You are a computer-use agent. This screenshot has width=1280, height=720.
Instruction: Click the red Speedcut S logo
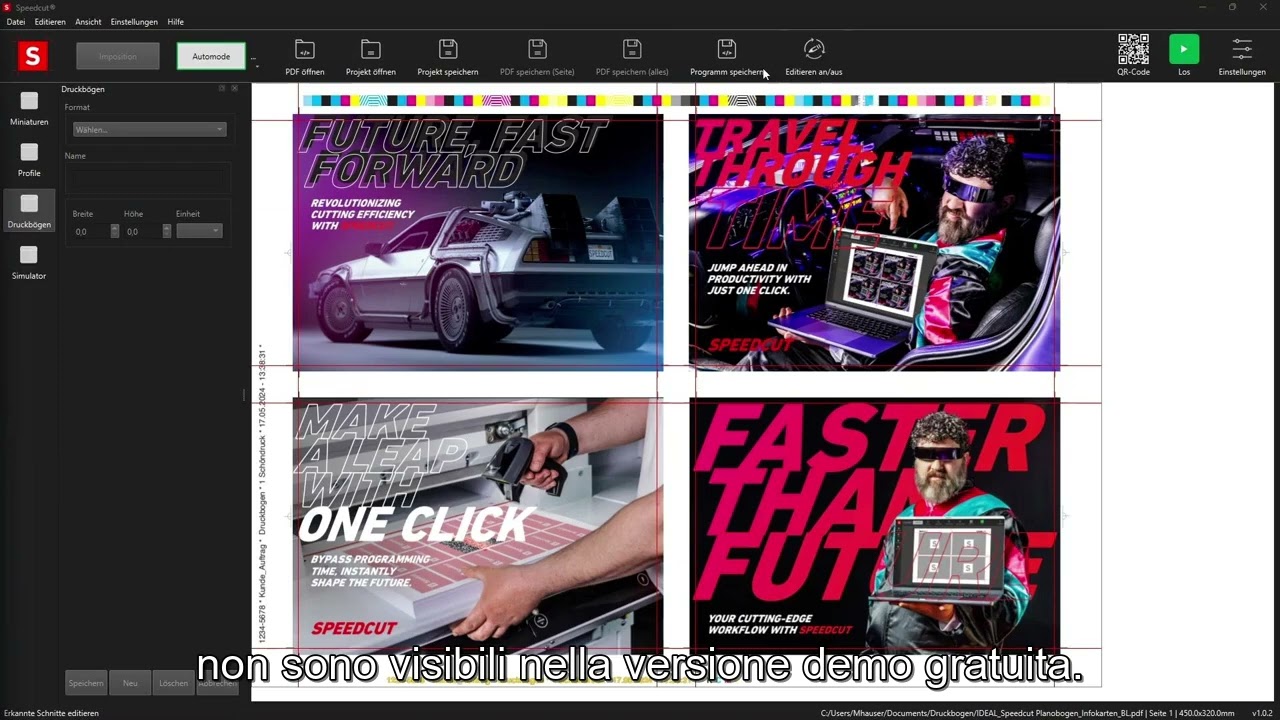32,56
